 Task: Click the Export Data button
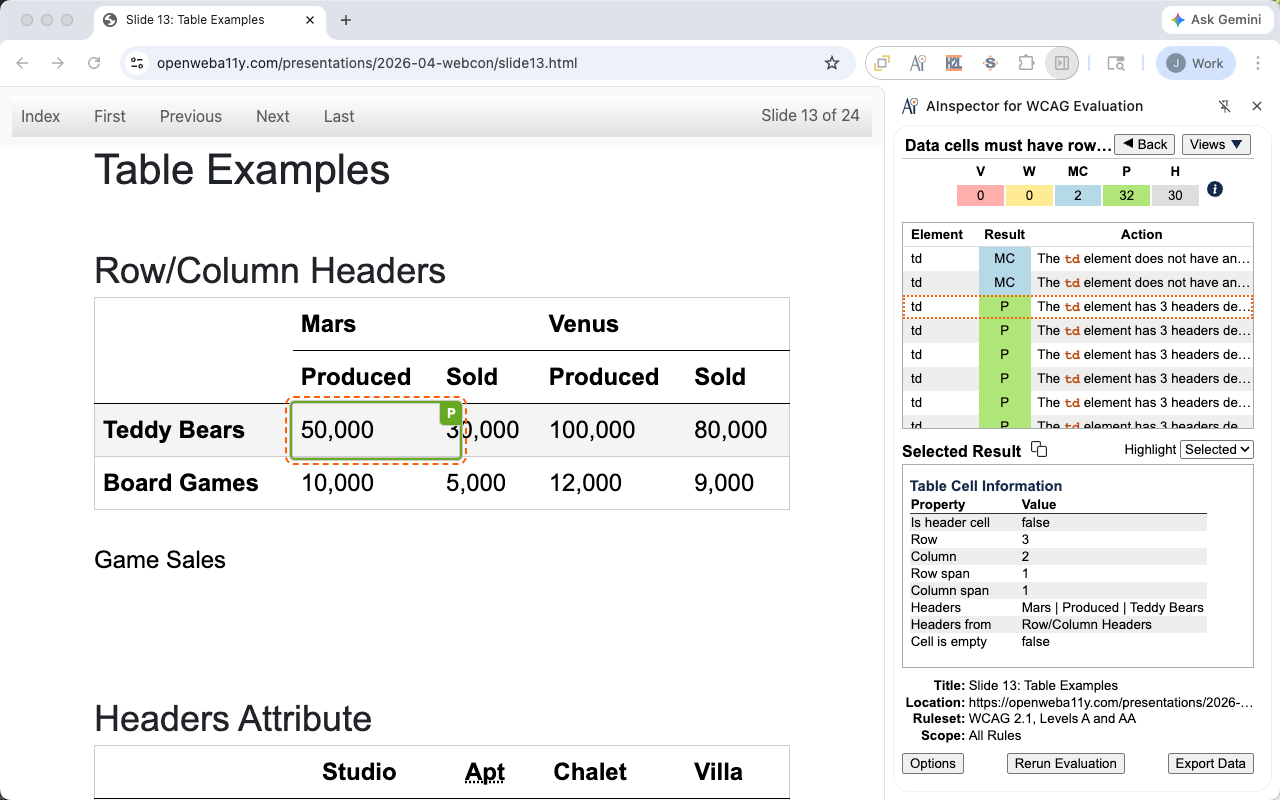coord(1210,763)
